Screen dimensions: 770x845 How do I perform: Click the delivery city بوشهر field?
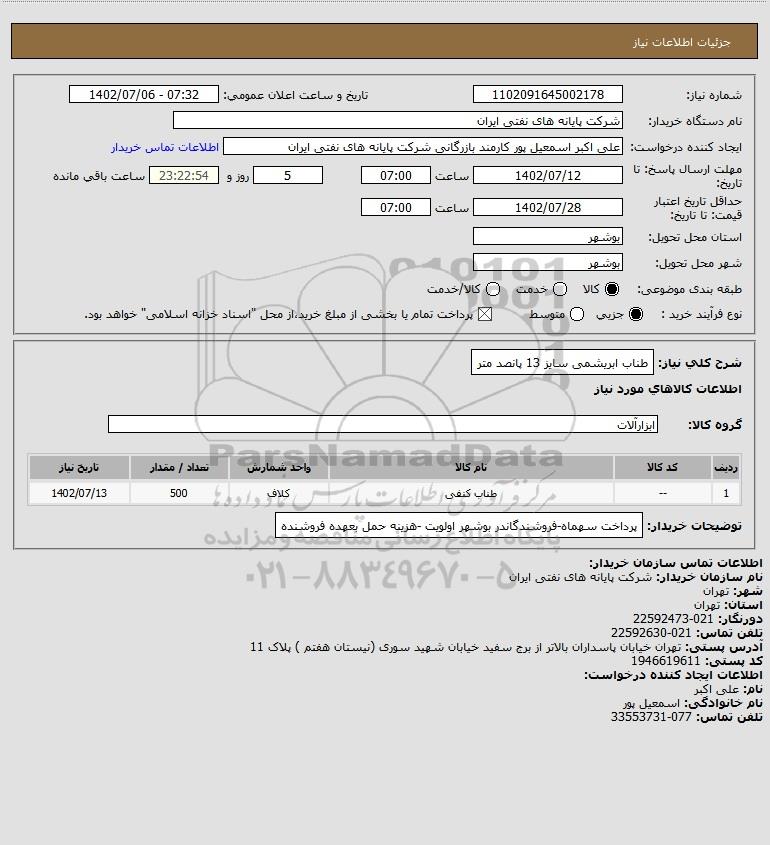[547, 262]
